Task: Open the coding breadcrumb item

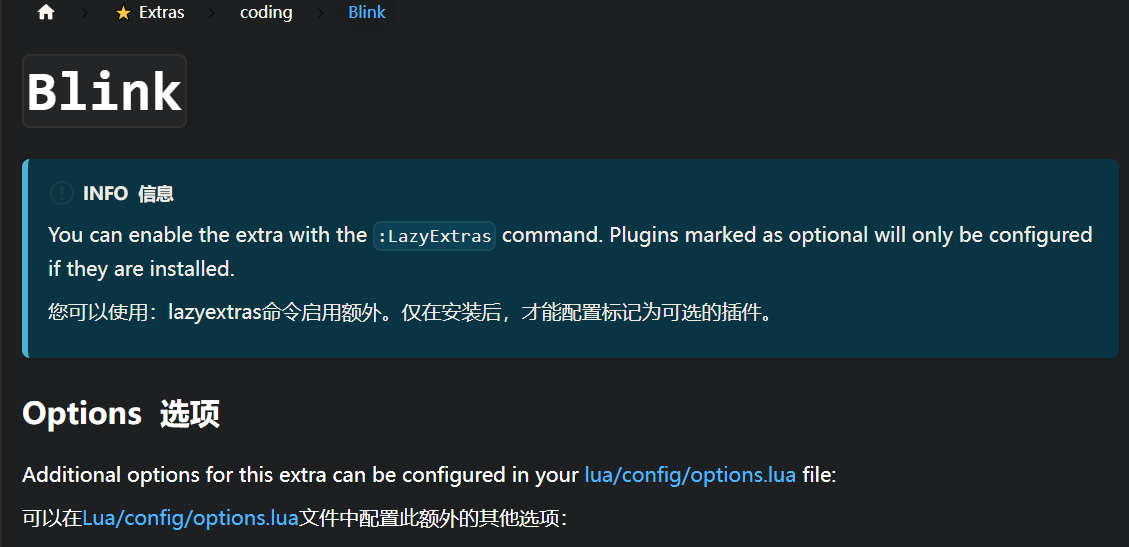Action: point(266,12)
